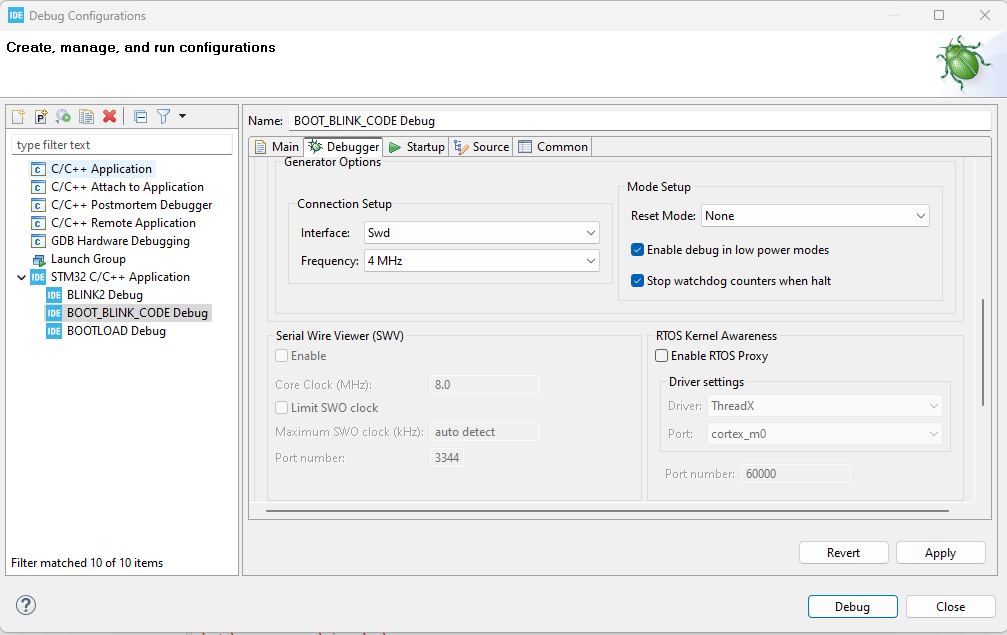The image size is (1007, 635).
Task: Switch to the Startup tab
Action: pos(416,147)
